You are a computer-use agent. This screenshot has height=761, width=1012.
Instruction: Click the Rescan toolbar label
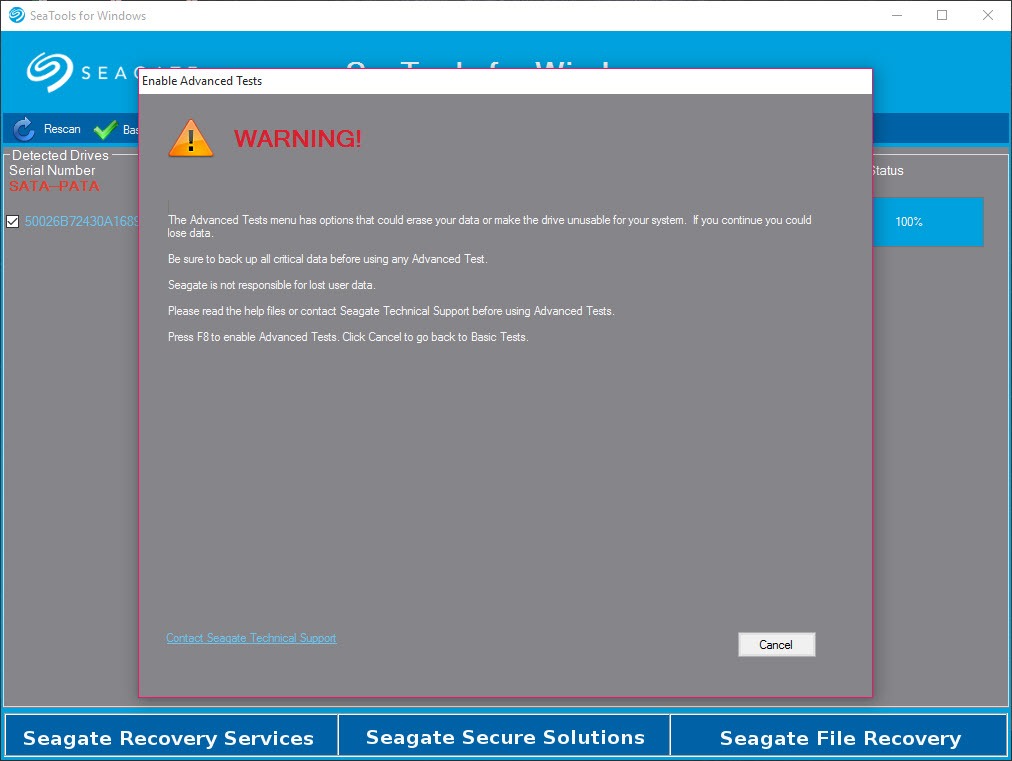(x=62, y=129)
